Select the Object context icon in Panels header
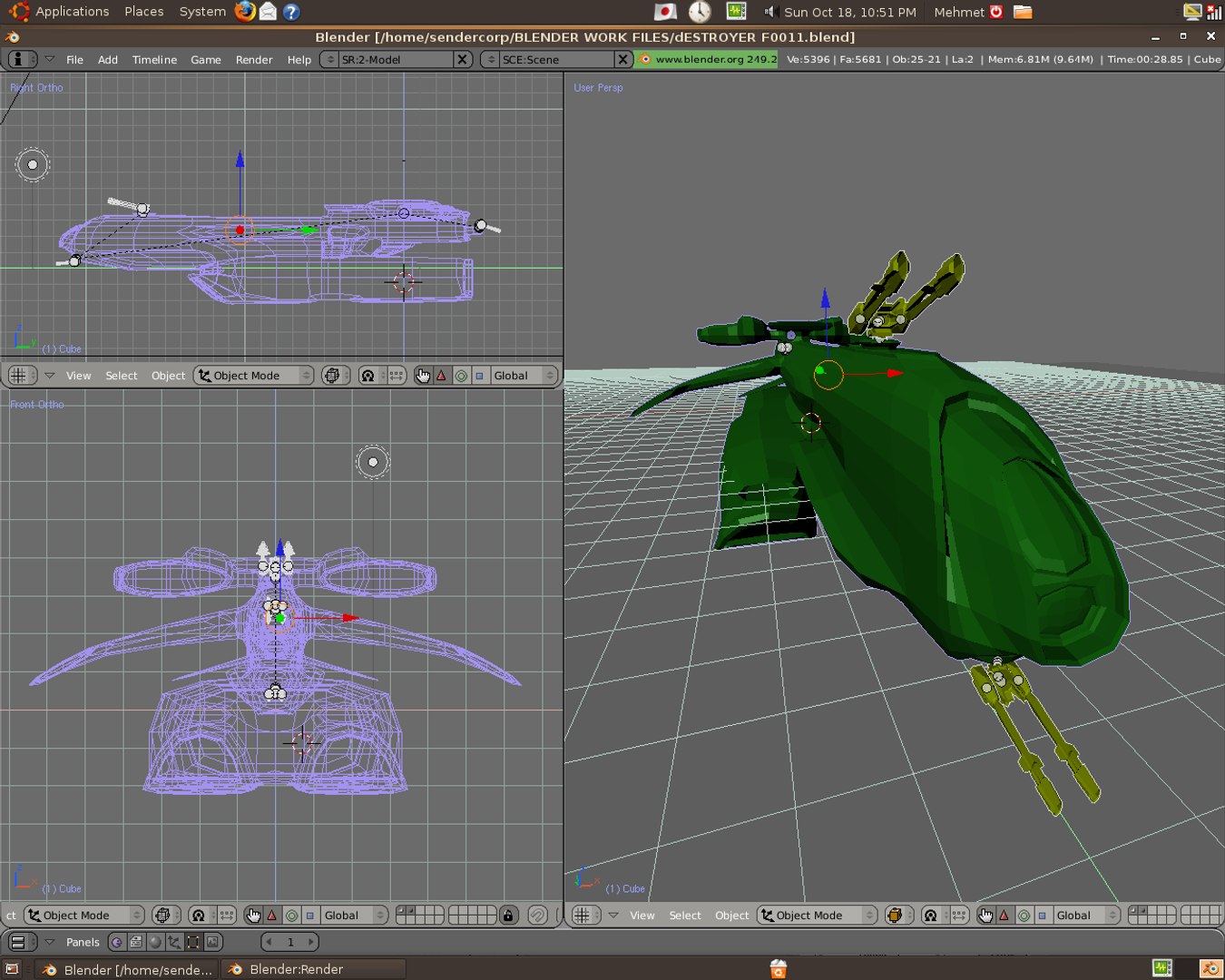 tap(173, 942)
